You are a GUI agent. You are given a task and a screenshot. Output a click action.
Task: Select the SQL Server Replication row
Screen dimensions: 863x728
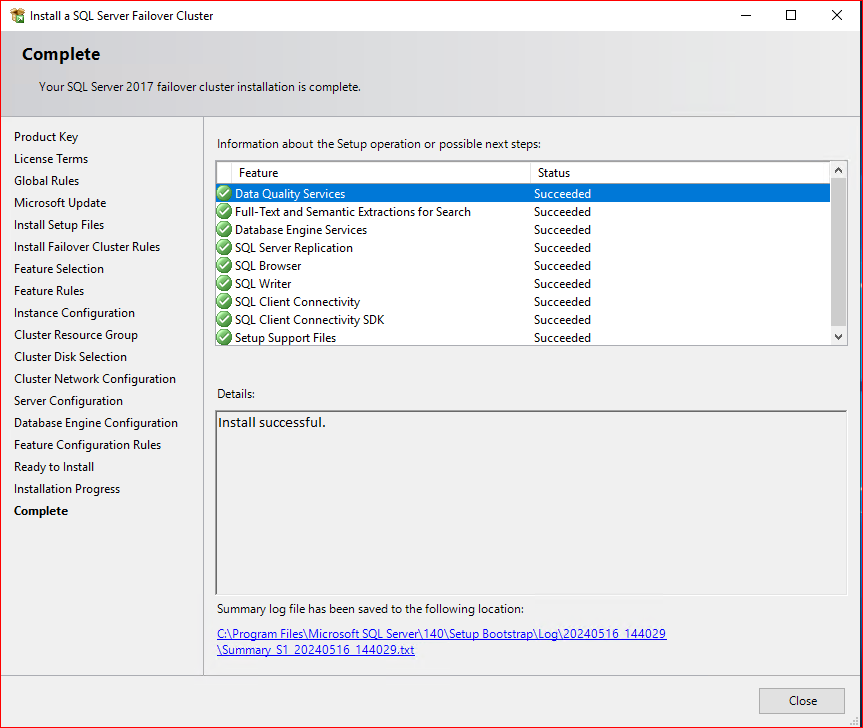click(523, 248)
